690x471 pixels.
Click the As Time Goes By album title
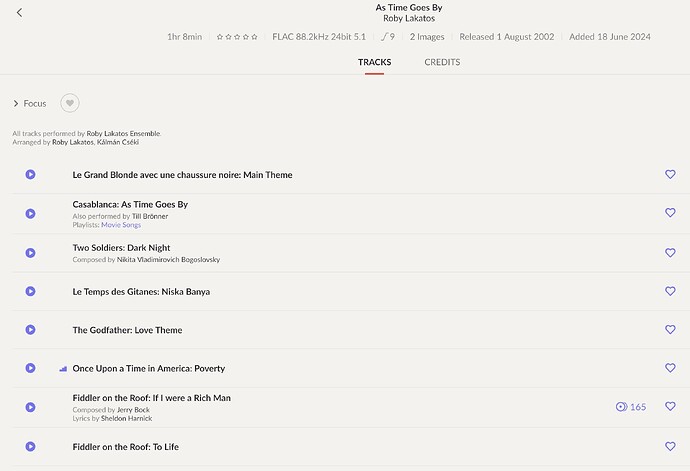tap(409, 7)
